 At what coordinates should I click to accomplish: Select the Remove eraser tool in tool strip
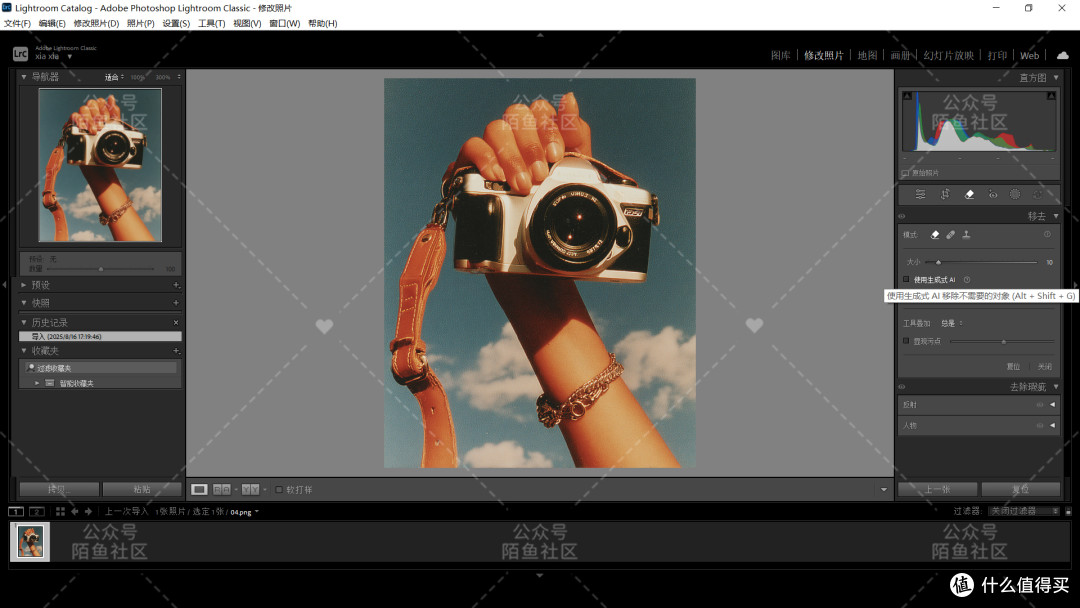tap(969, 195)
